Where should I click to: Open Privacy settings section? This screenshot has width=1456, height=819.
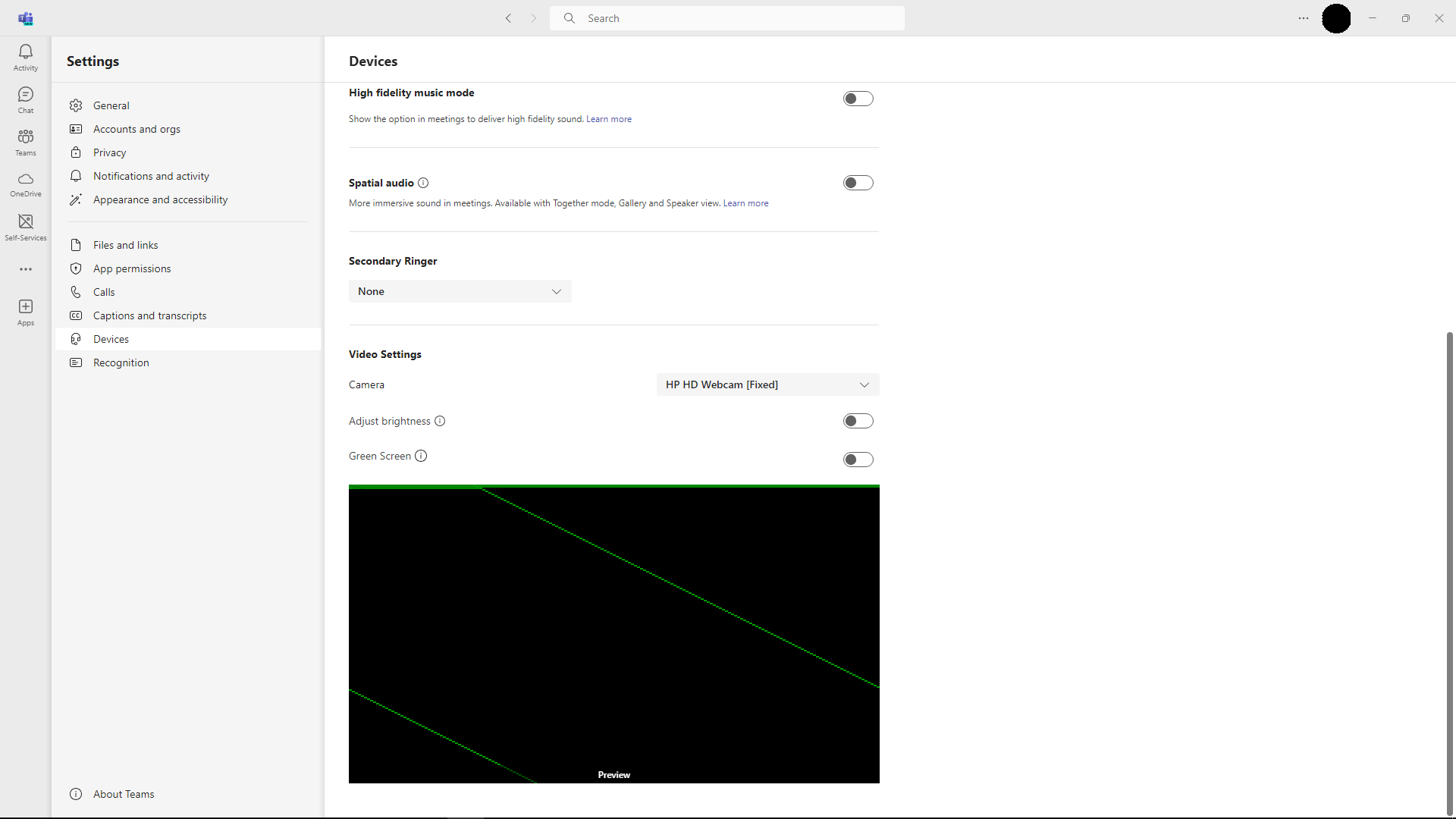click(109, 152)
